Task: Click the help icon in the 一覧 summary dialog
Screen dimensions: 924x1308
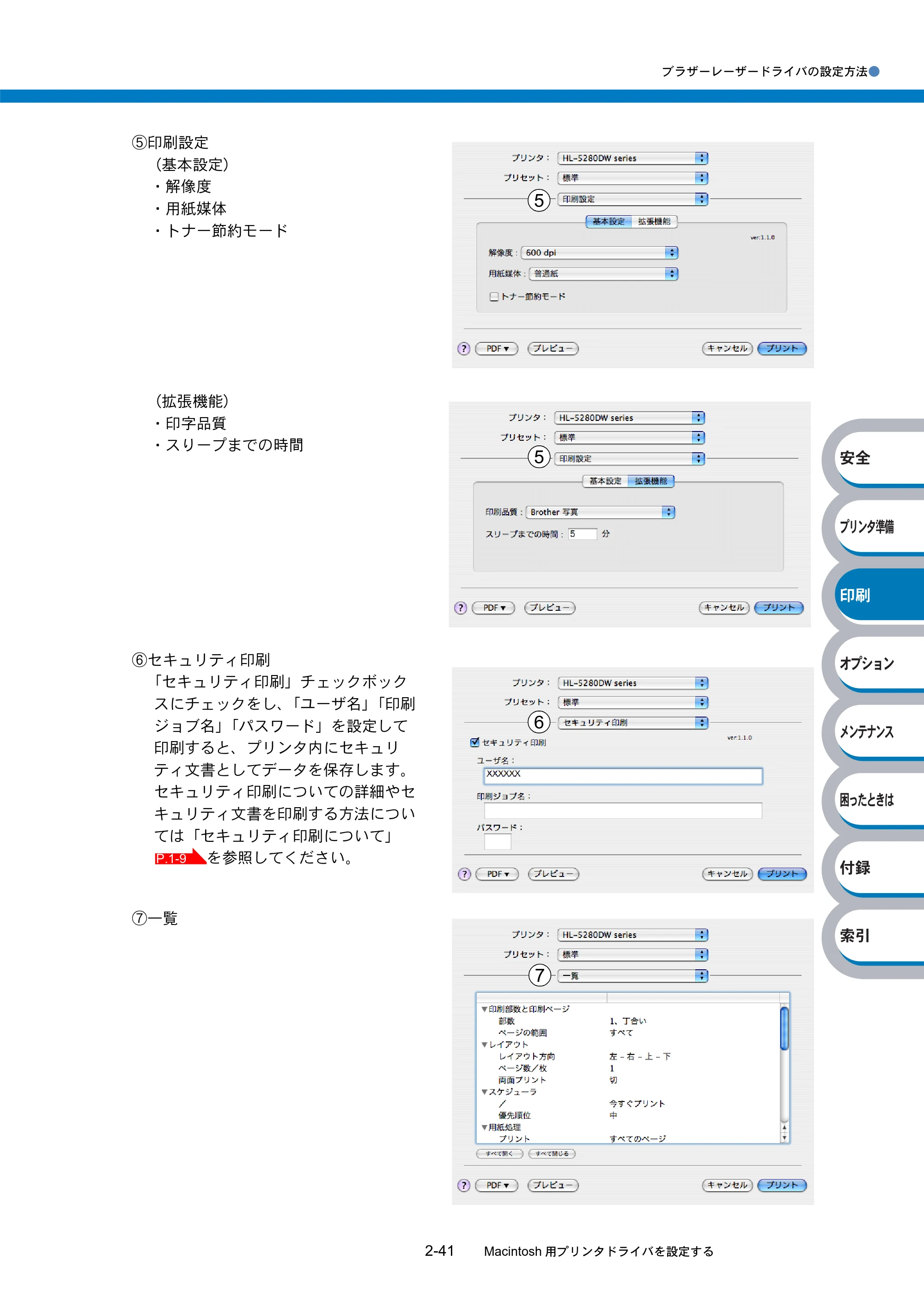Action: [464, 1186]
